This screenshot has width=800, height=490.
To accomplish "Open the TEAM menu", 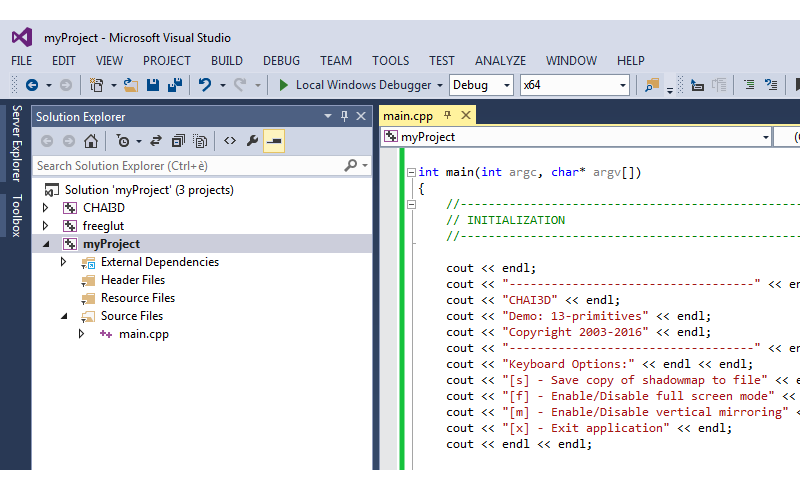I will [336, 61].
